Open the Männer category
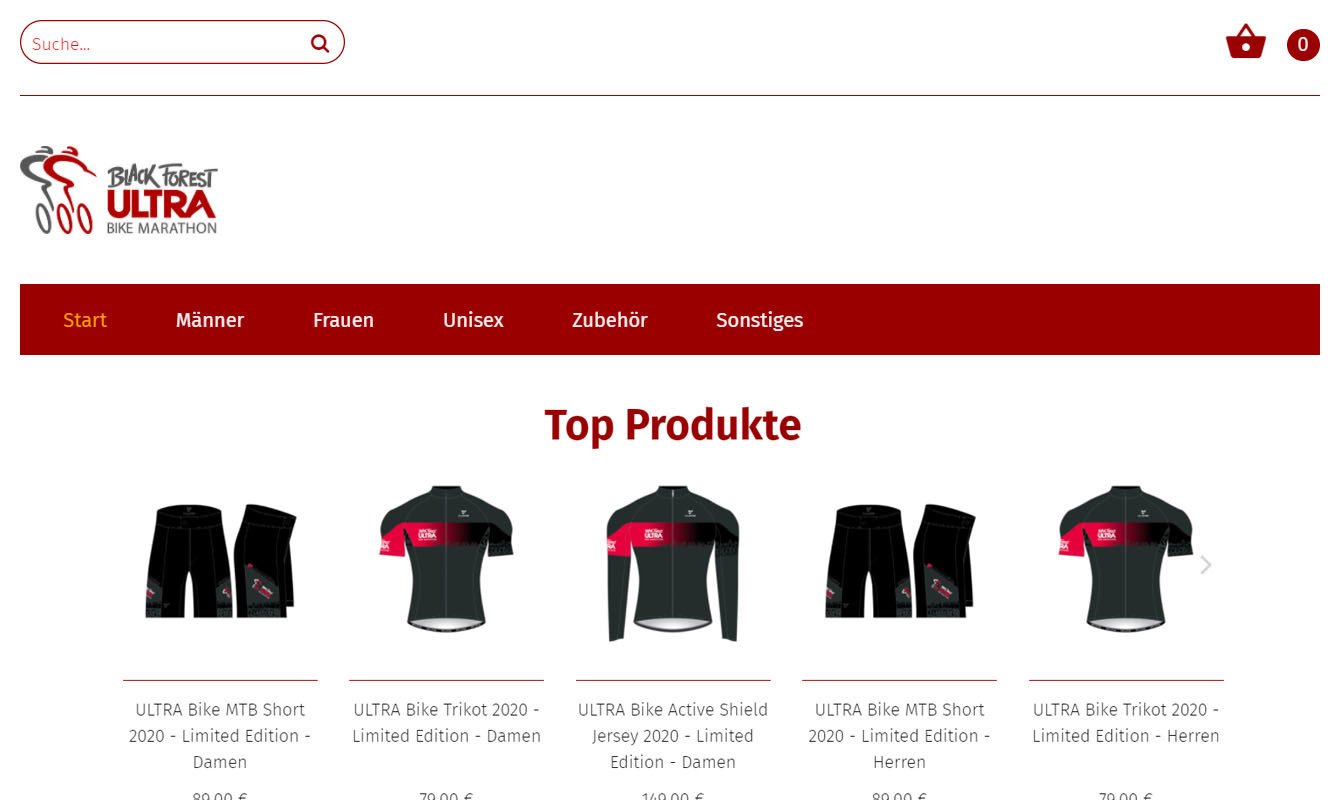This screenshot has width=1344, height=800. point(210,320)
